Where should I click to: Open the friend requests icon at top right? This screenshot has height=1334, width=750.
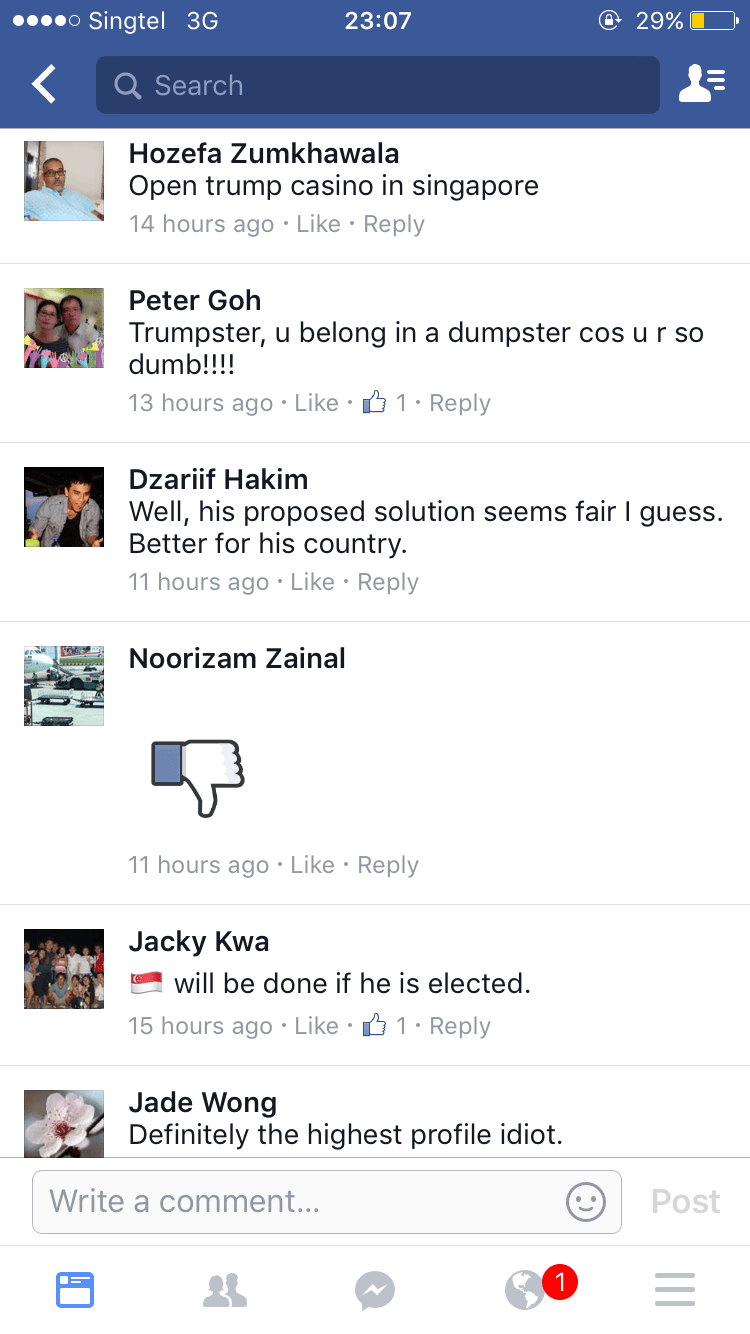pyautogui.click(x=702, y=85)
